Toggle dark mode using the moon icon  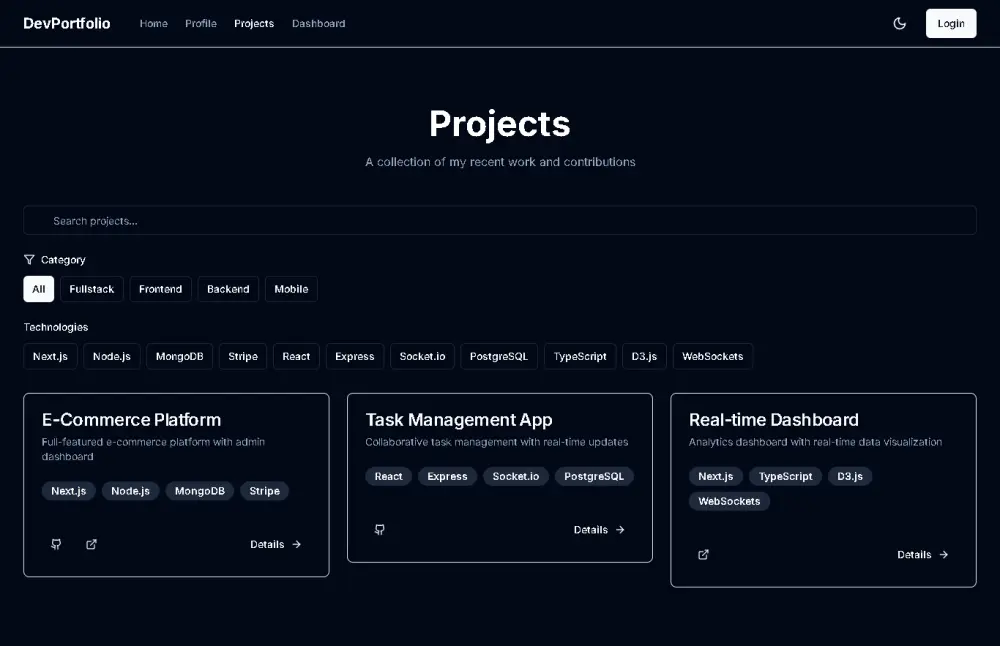(x=899, y=22)
